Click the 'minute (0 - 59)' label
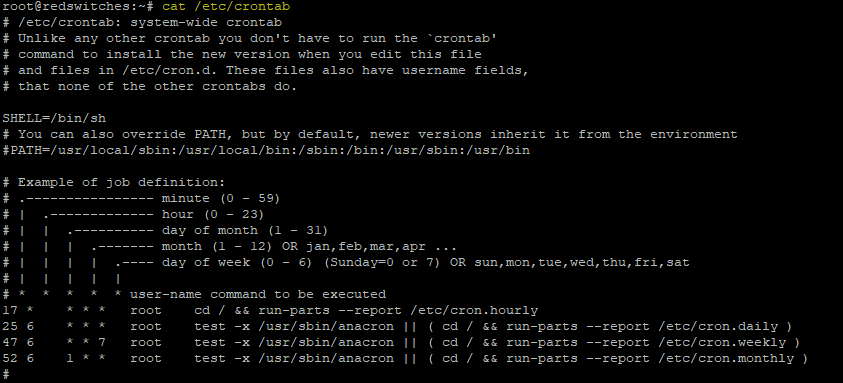 [221, 198]
